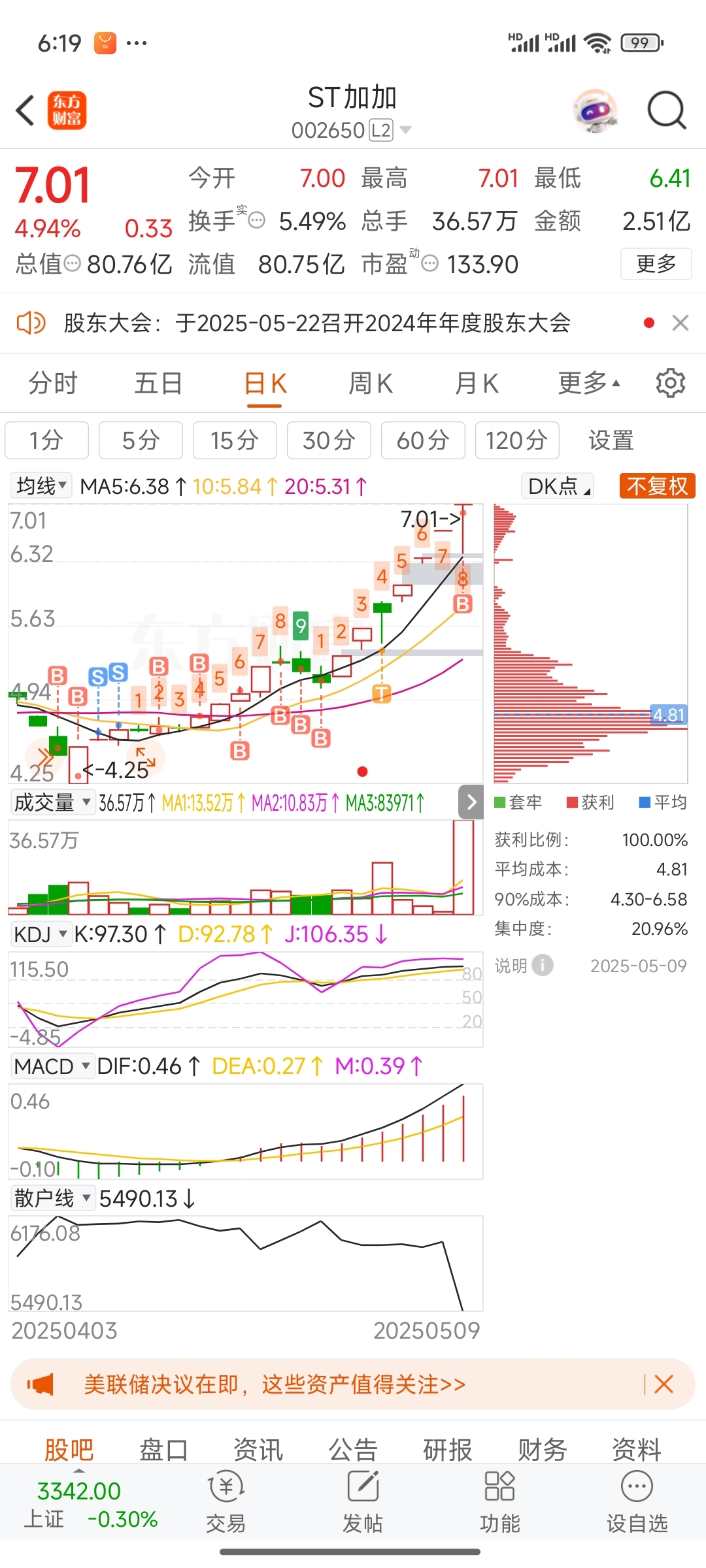Select 1分 period button
The width and height of the screenshot is (706, 1568).
(46, 440)
